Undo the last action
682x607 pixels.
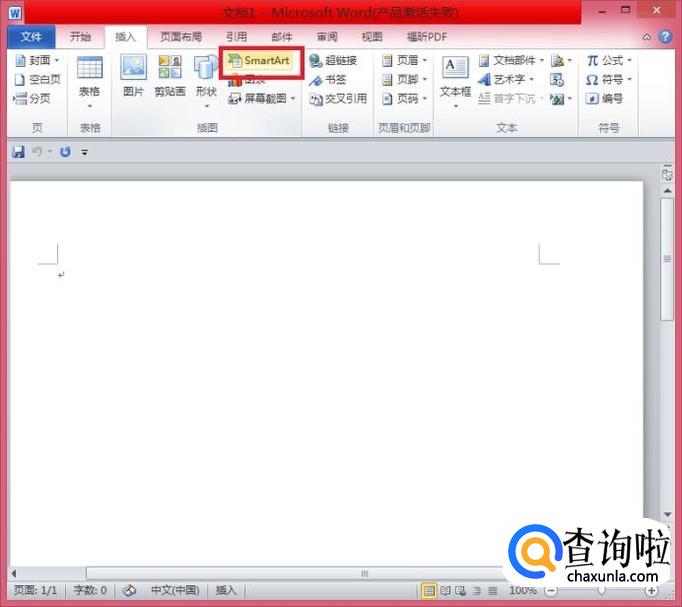pyautogui.click(x=37, y=152)
